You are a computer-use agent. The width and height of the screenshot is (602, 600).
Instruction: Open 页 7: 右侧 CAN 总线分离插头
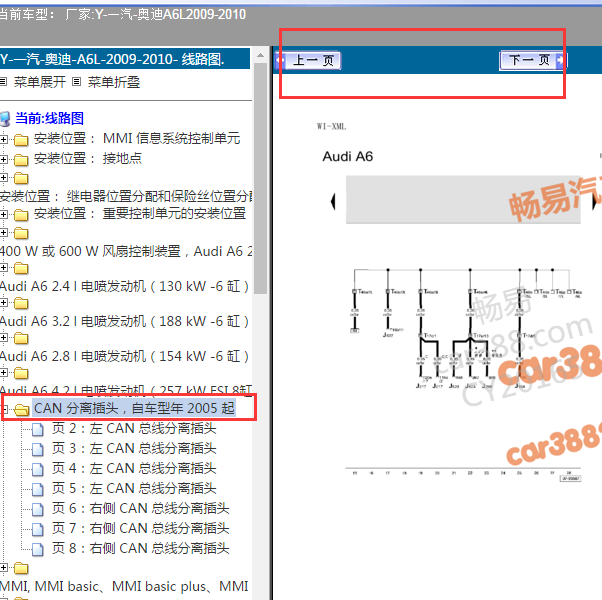(141, 528)
